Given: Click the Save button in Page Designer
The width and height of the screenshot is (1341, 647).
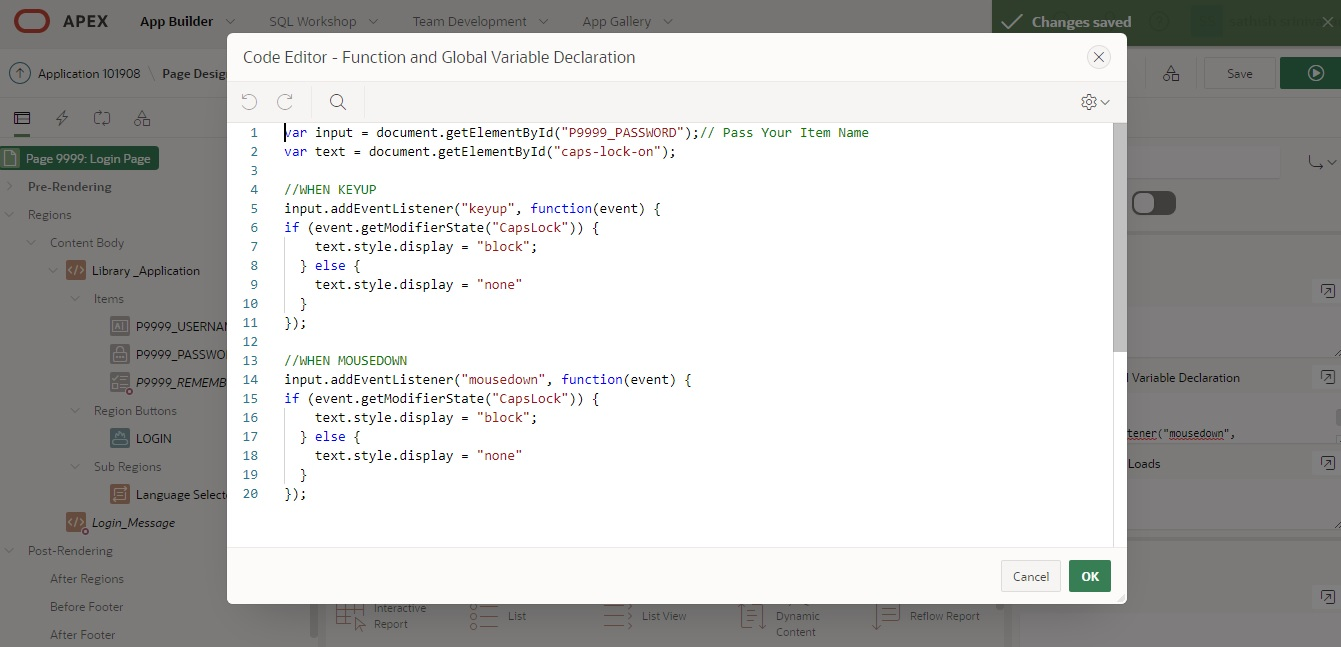Looking at the screenshot, I should point(1240,73).
